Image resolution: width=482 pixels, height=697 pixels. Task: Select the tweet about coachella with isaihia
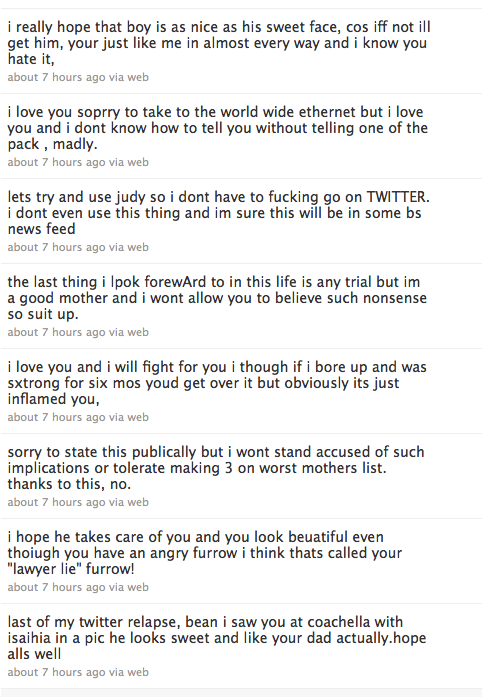[241, 646]
